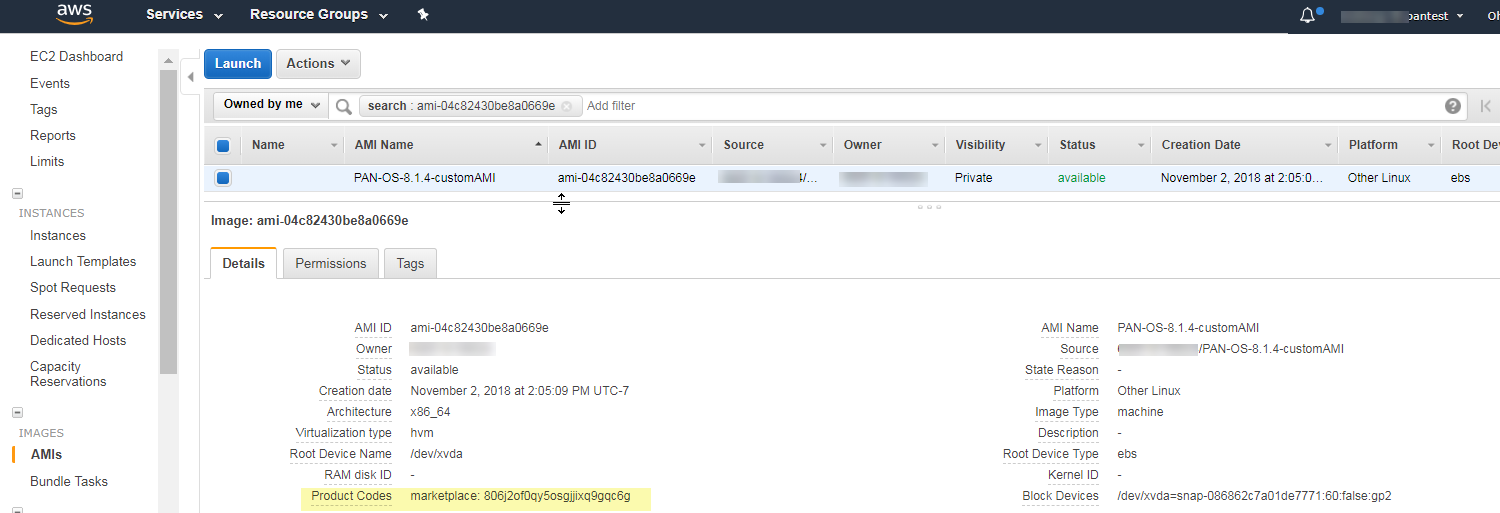
Task: Open Dedicated Hosts in the sidebar
Action: click(x=78, y=340)
